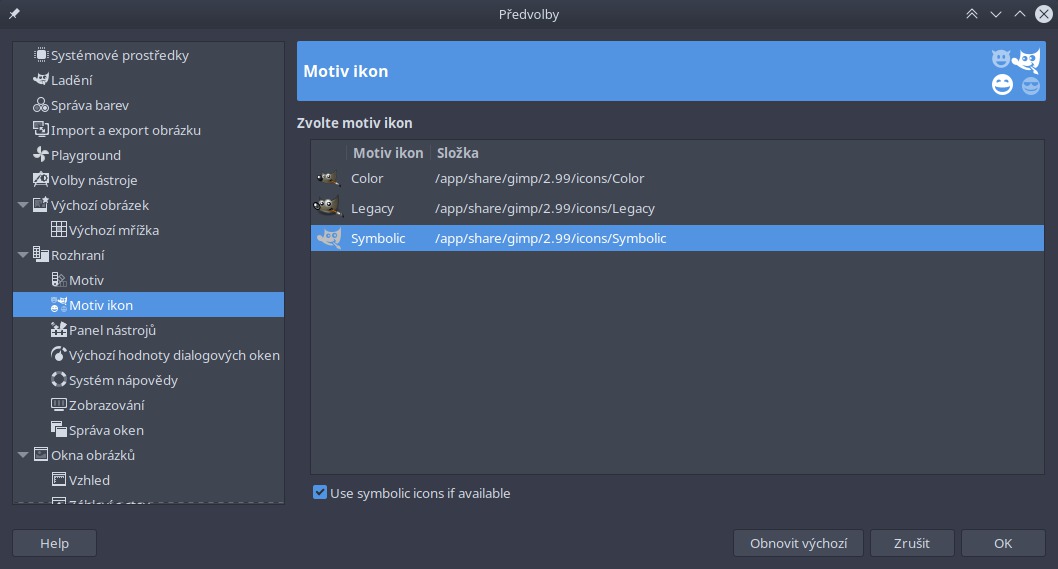Open Playground via its fan icon
1058x569 pixels.
pos(41,155)
